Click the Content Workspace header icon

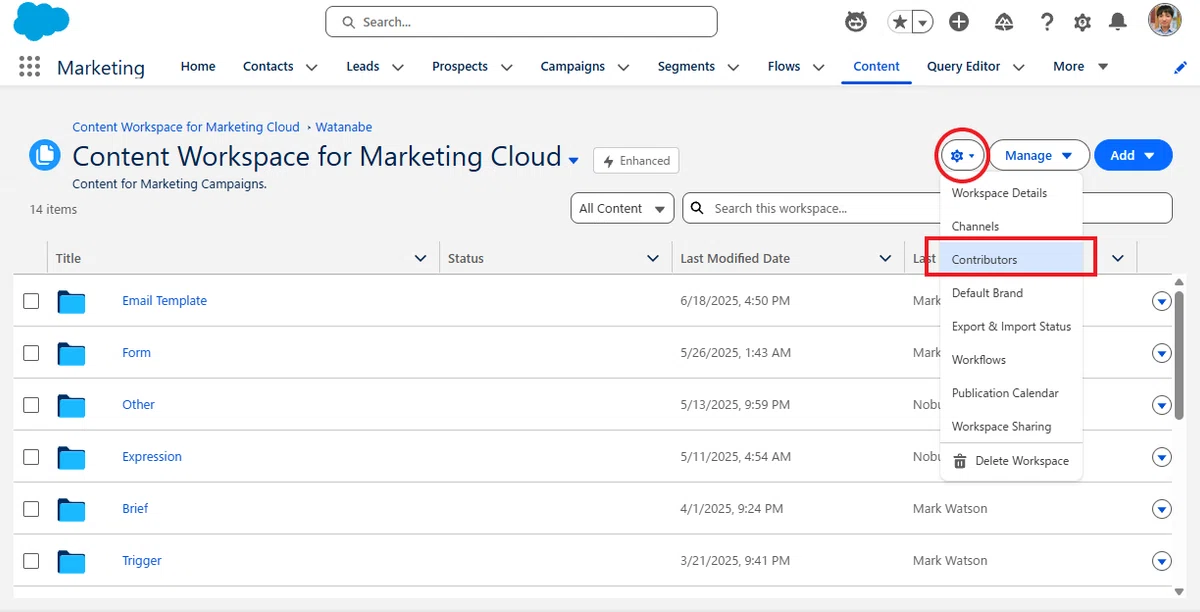pyautogui.click(x=45, y=155)
